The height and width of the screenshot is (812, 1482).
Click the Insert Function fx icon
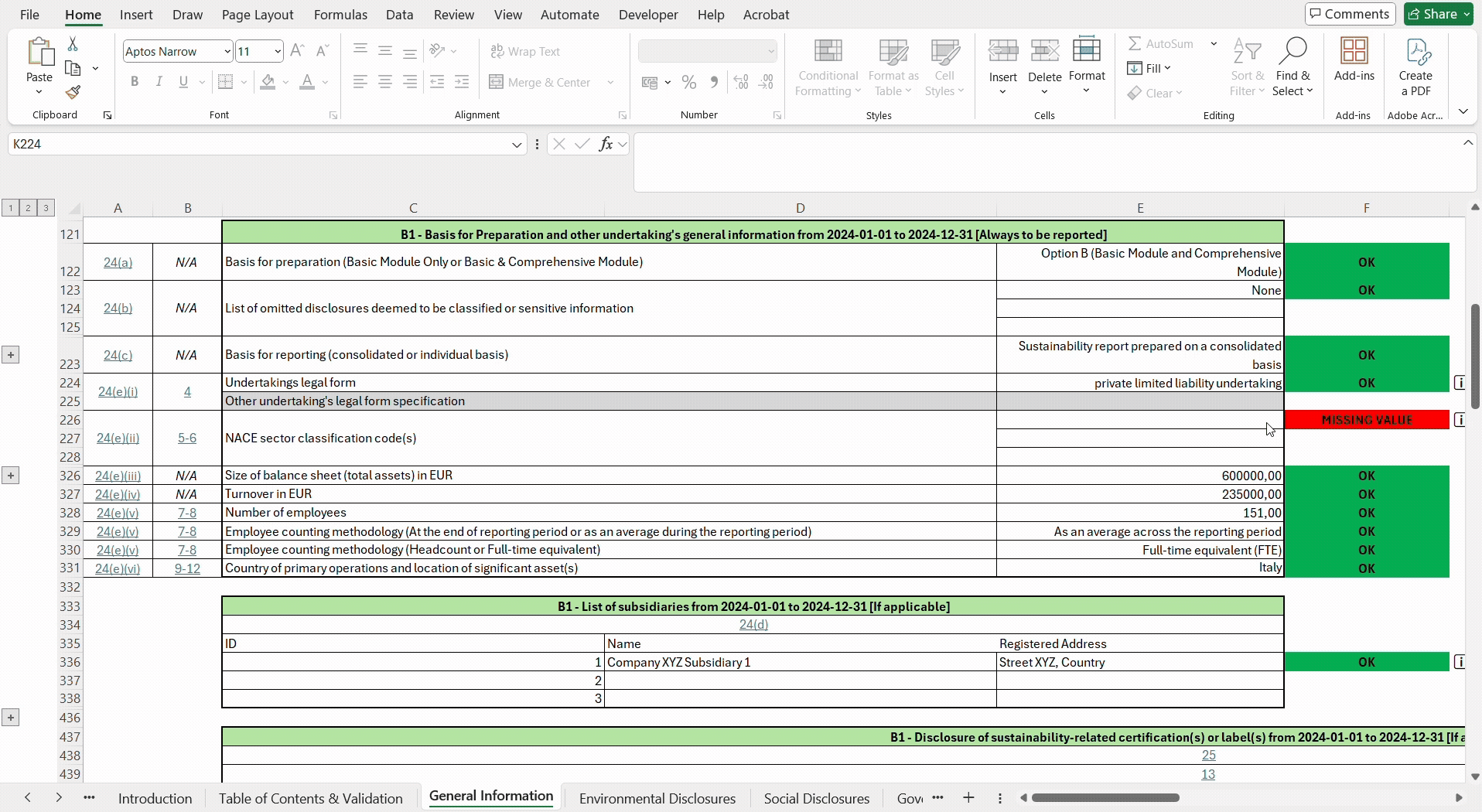point(606,144)
